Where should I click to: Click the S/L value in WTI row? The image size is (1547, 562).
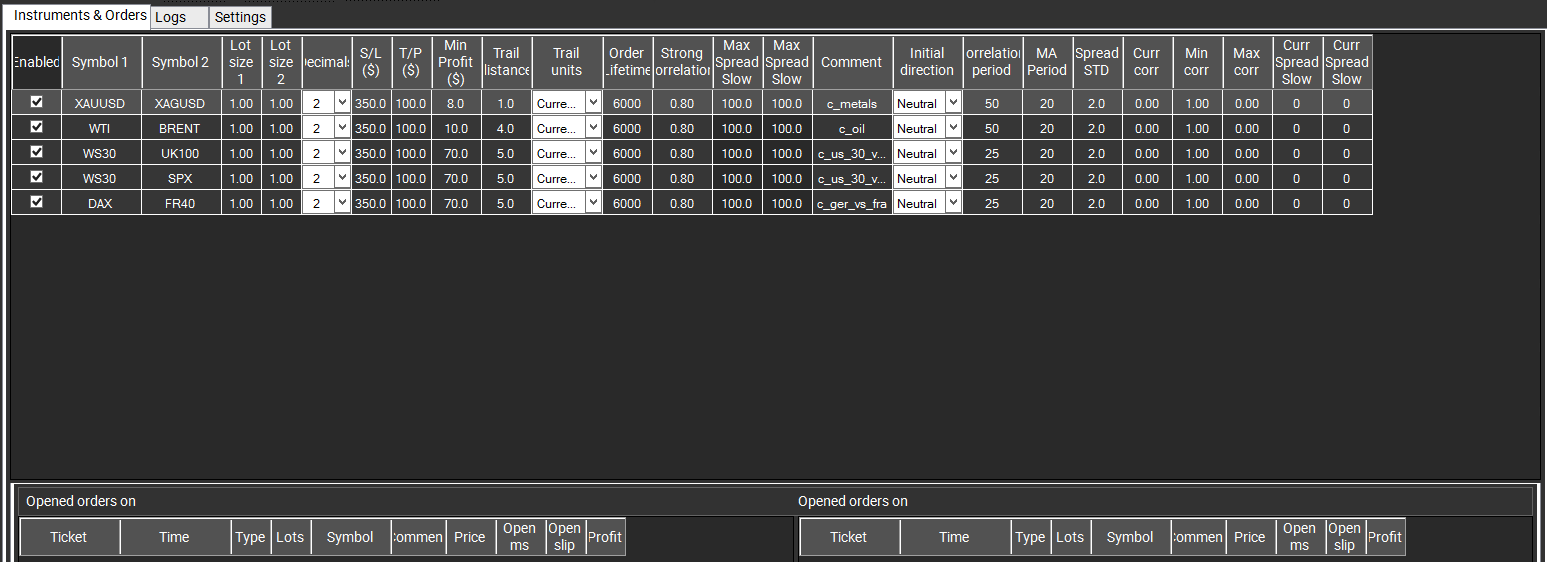click(370, 128)
